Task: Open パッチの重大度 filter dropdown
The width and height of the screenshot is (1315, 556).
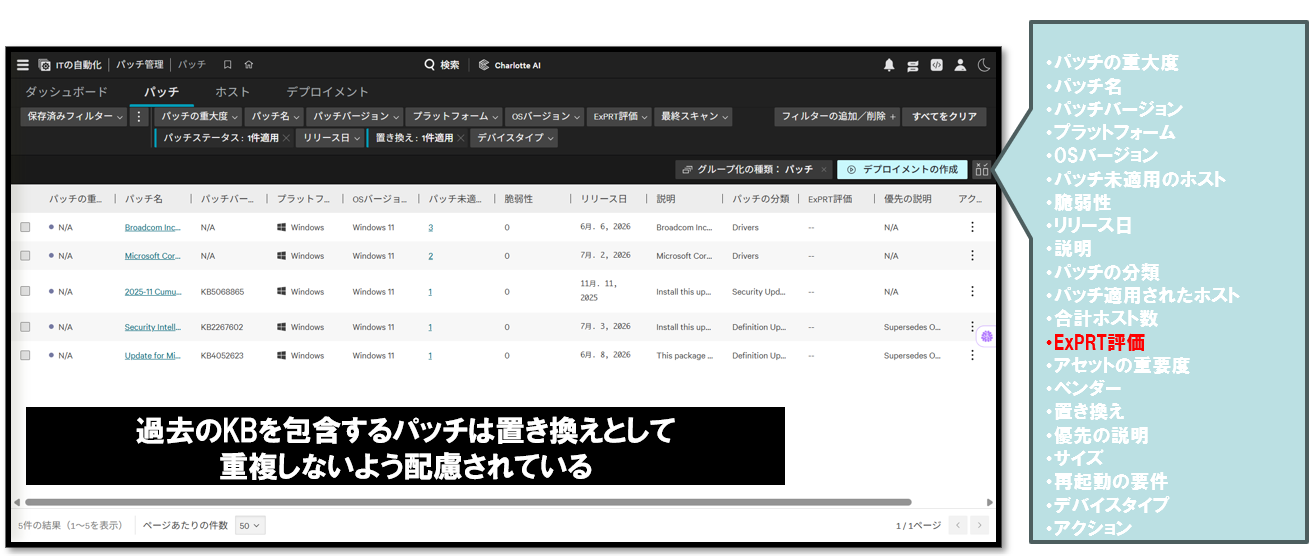Action: click(x=200, y=117)
